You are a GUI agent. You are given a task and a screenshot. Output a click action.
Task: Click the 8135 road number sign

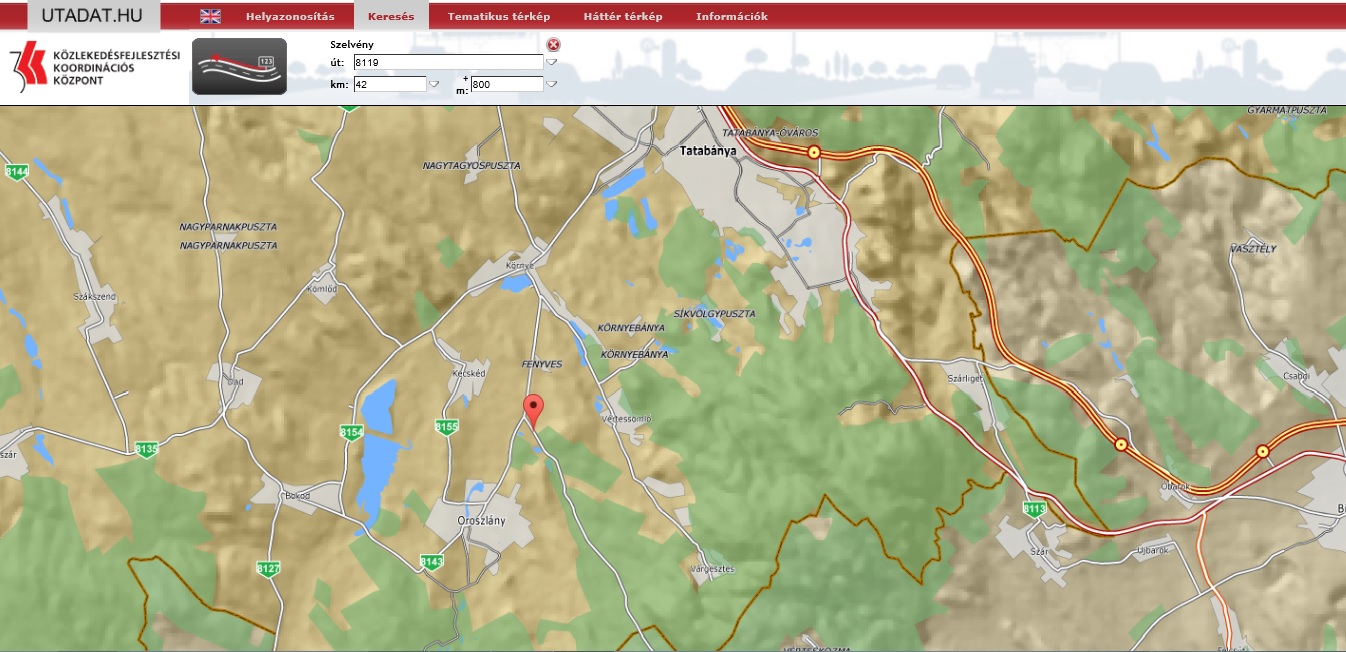pos(146,450)
